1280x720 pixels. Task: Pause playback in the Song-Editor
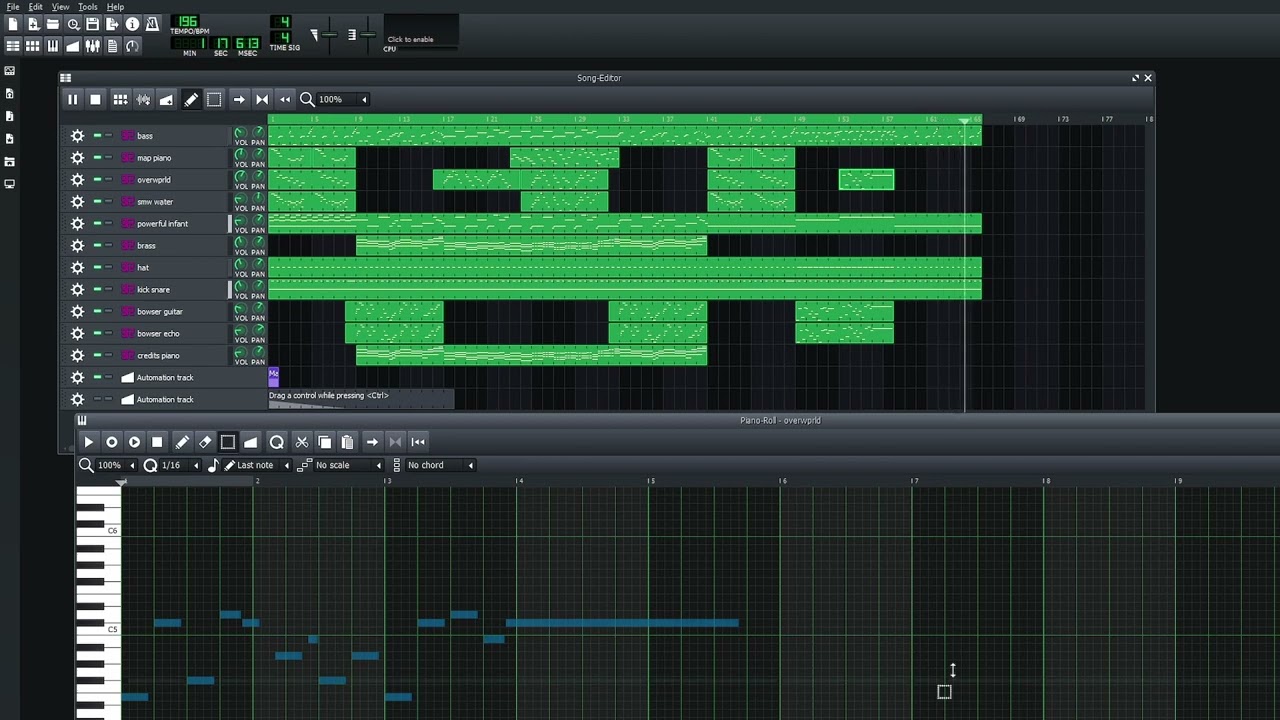pos(72,99)
